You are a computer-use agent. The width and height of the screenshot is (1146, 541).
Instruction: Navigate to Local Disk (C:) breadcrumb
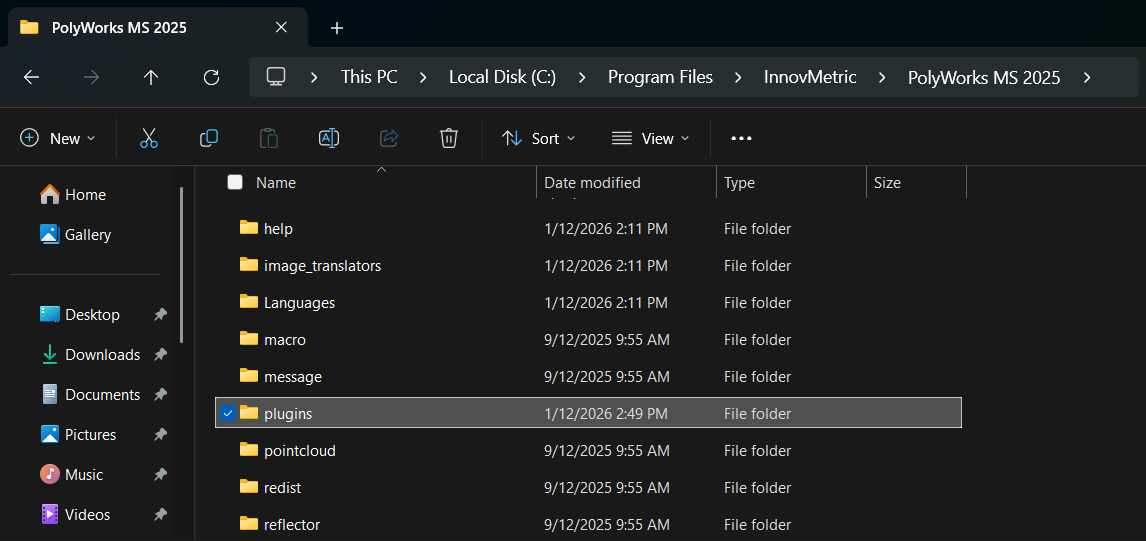[x=503, y=77]
